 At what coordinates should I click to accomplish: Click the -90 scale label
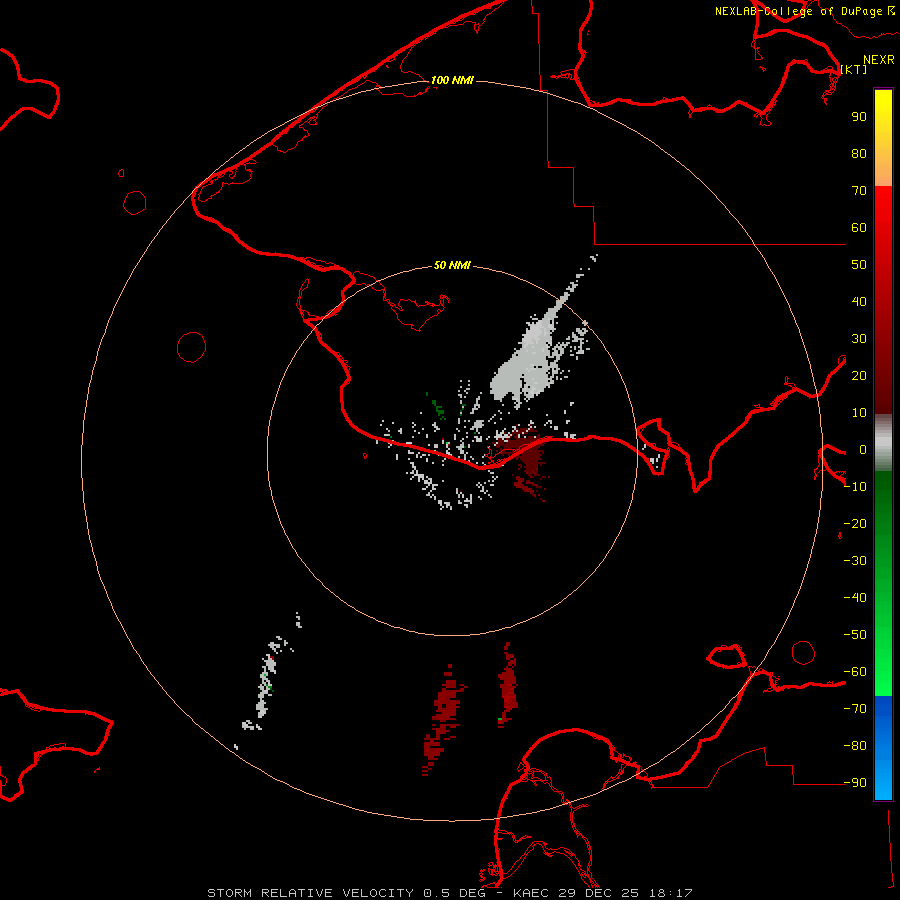(x=855, y=783)
